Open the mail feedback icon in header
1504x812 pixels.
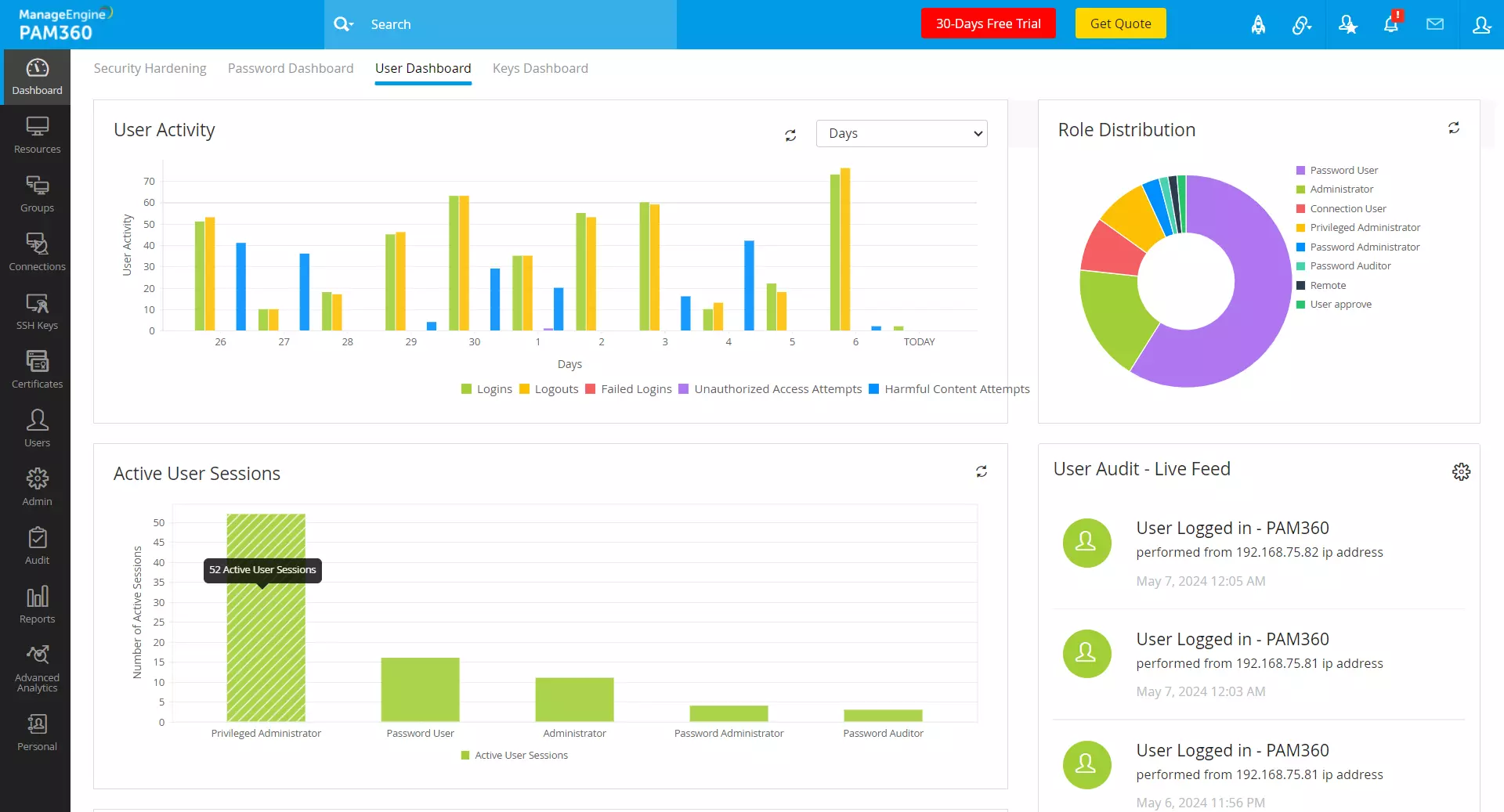(1435, 24)
